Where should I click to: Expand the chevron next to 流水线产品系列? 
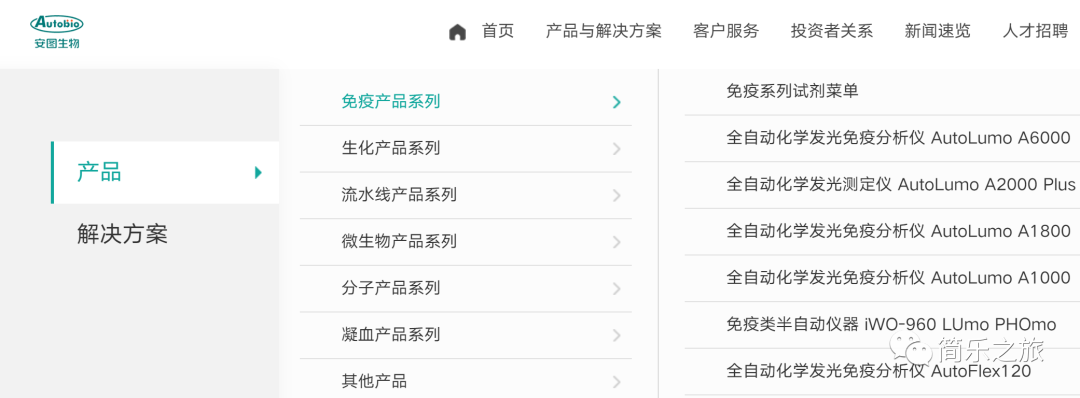tap(616, 196)
